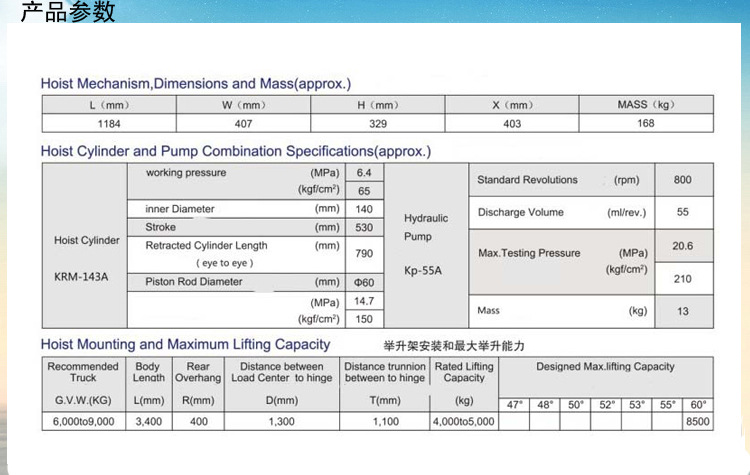Image resolution: width=750 pixels, height=475 pixels.
Task: Click the Max.Testing Pressure 20.6 value
Action: click(x=682, y=246)
